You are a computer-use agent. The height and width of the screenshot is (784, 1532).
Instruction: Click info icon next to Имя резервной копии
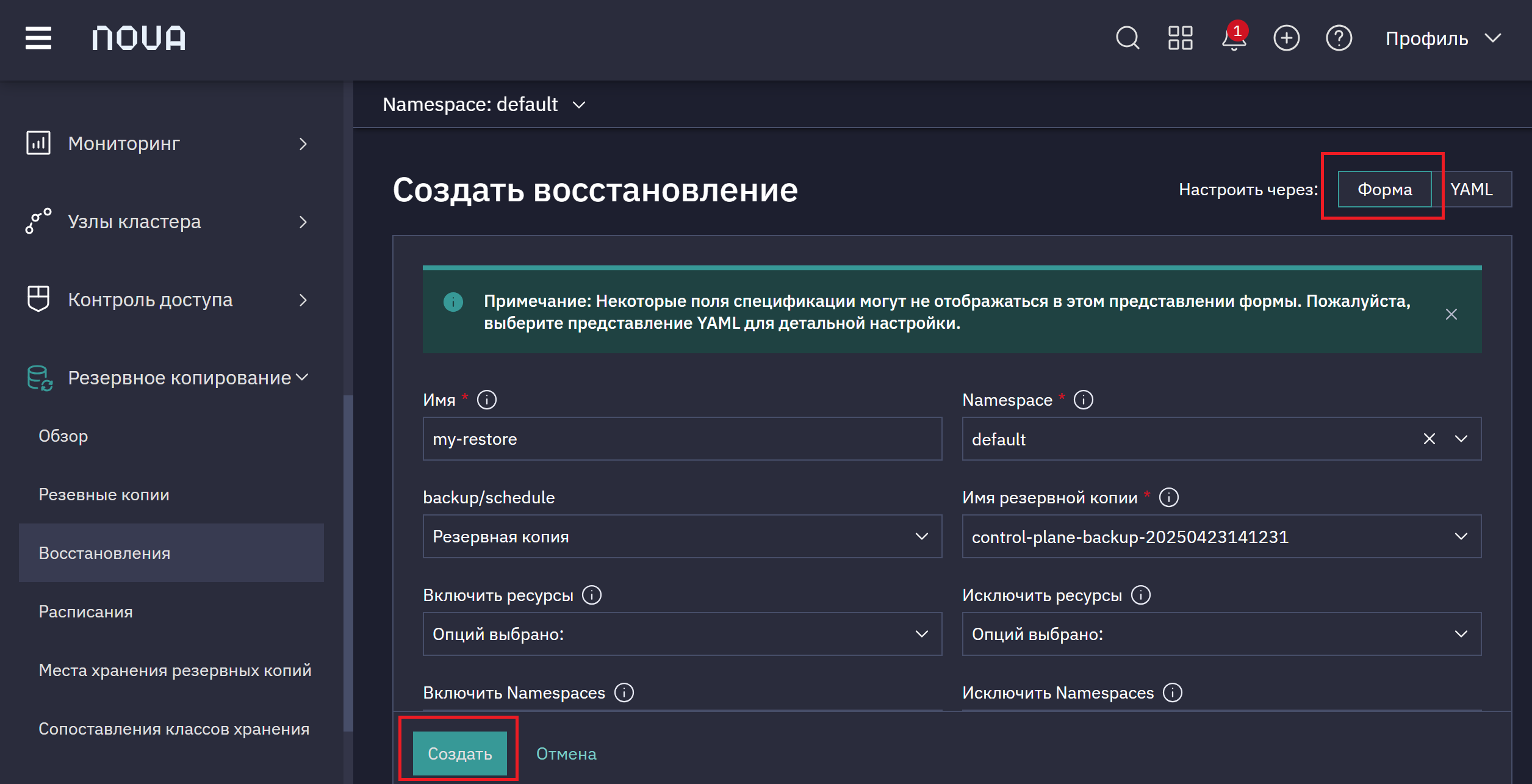1169,497
